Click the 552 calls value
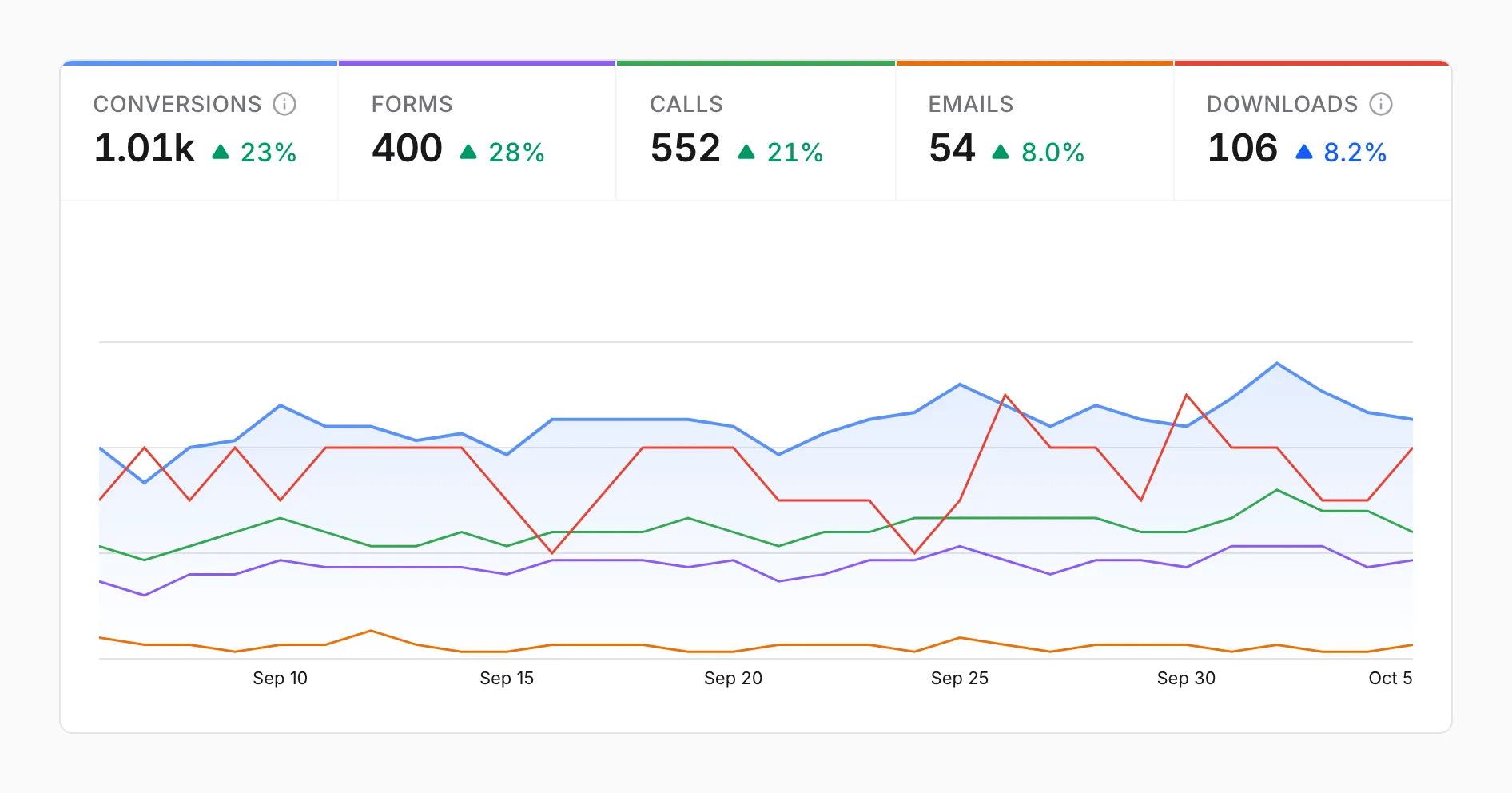This screenshot has height=793, width=1512. pos(686,149)
